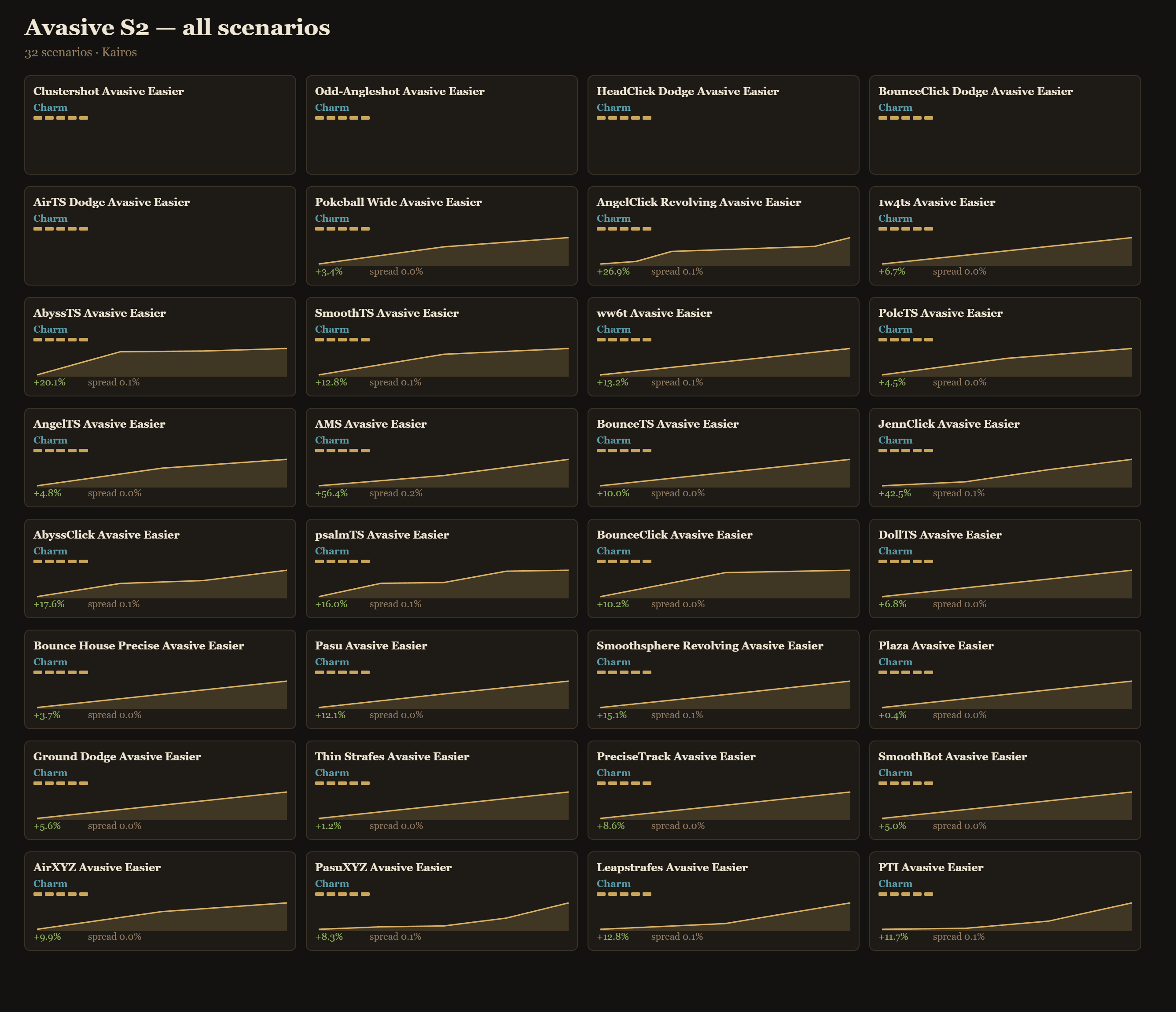This screenshot has height=1012, width=1176.
Task: Click the rank progress bar on PoleTS card
Action: (905, 340)
